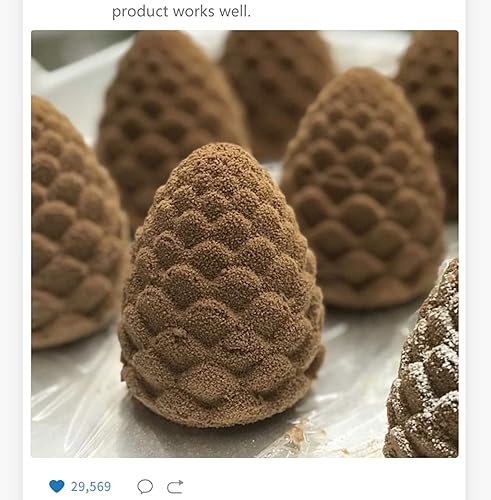Click the center pine cone cake in photo
The height and width of the screenshot is (500, 491).
tap(222, 287)
